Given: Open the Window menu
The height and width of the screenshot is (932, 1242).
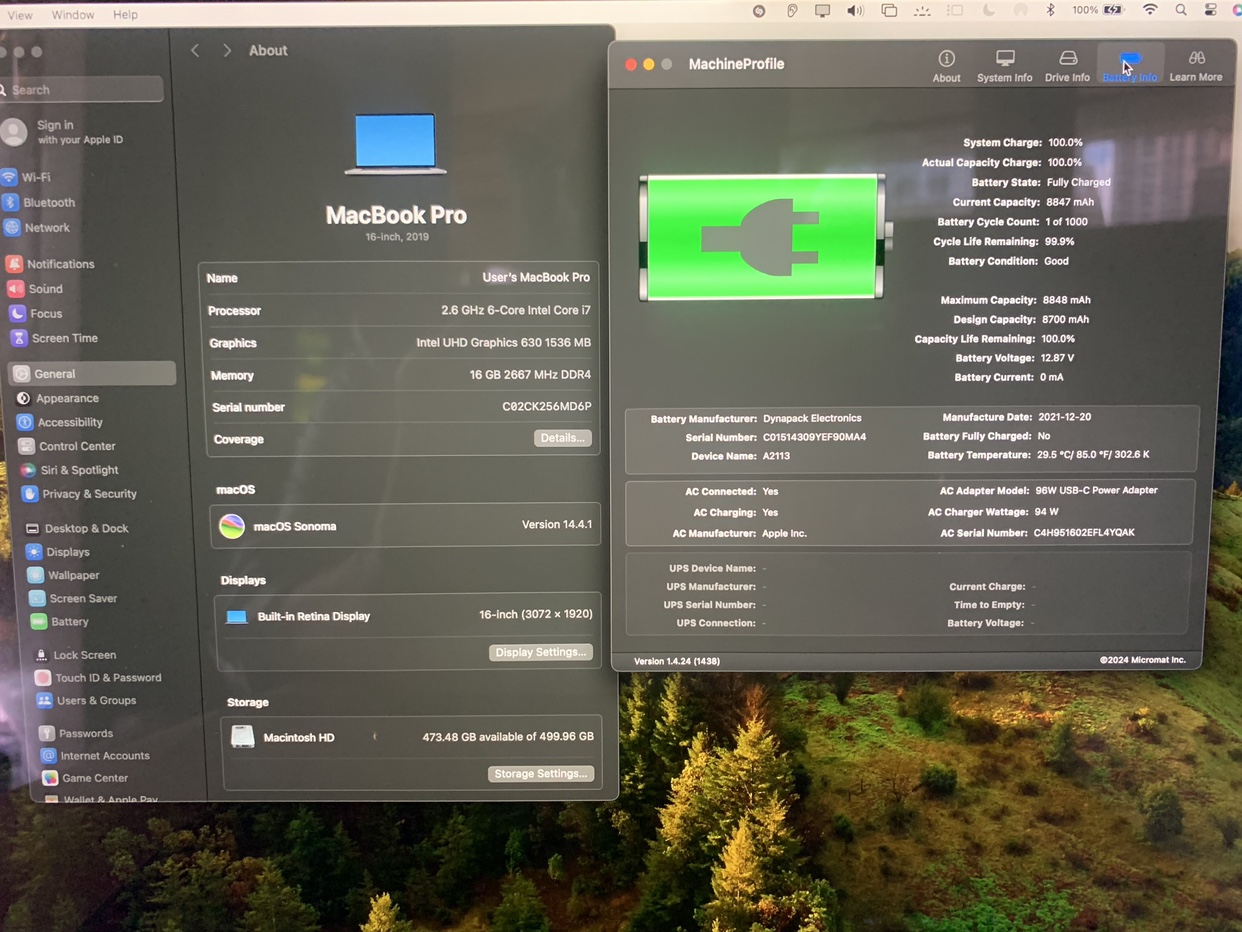Looking at the screenshot, I should [x=72, y=15].
